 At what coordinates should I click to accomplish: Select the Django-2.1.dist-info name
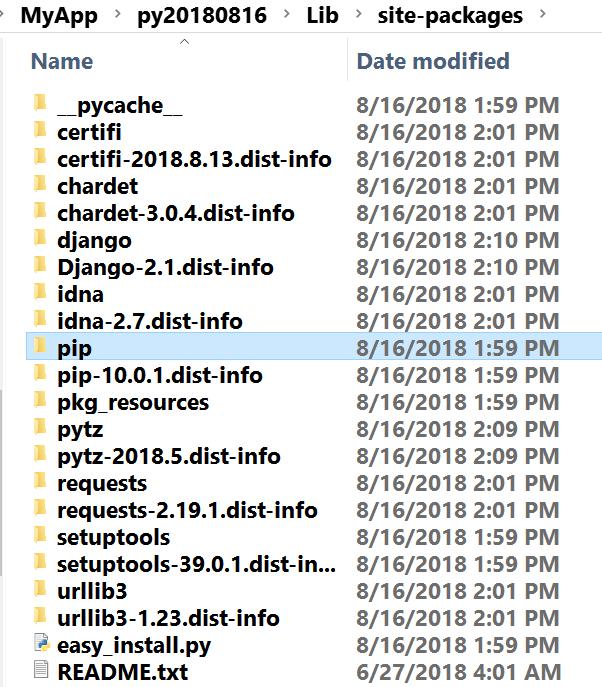coord(166,268)
